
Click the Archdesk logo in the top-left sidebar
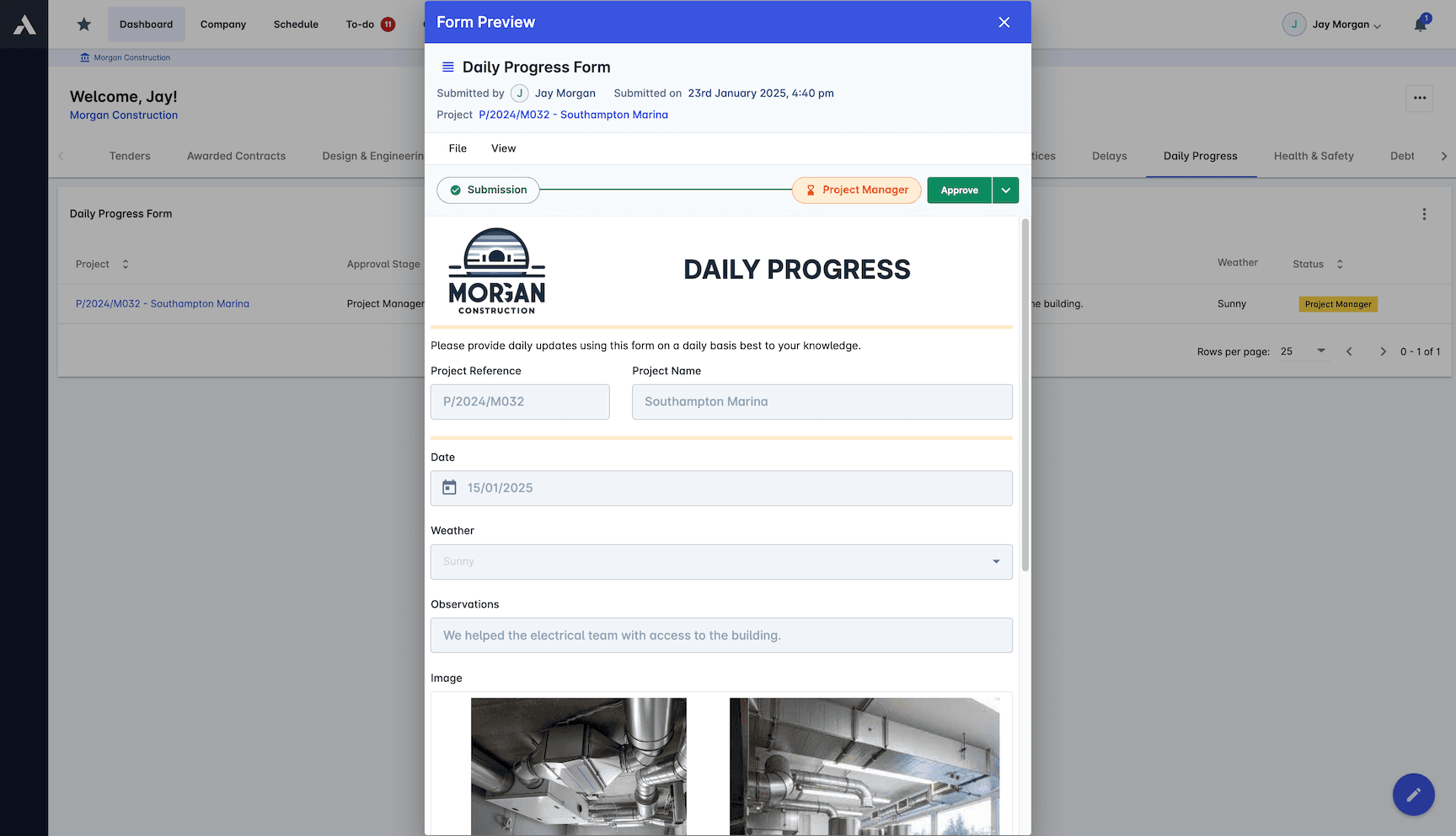click(24, 24)
